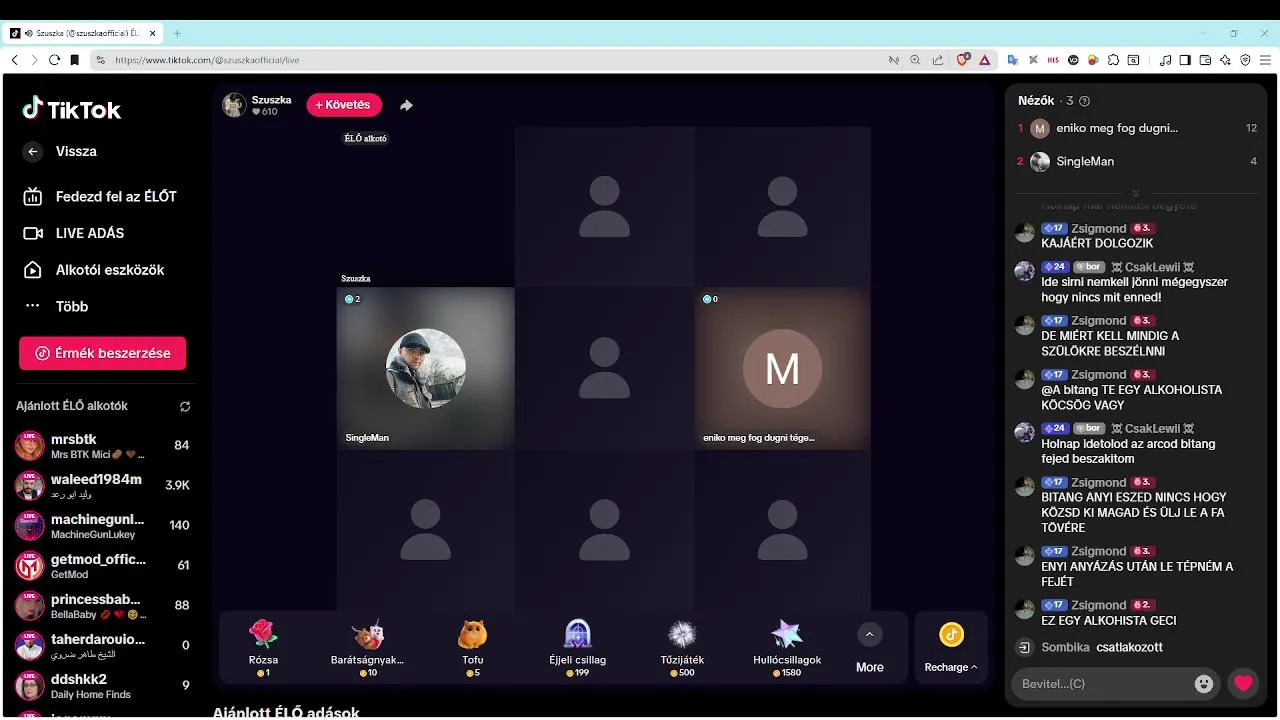Screen dimensions: 1280x720
Task: Click browser forward arrow
Action: click(x=34, y=60)
